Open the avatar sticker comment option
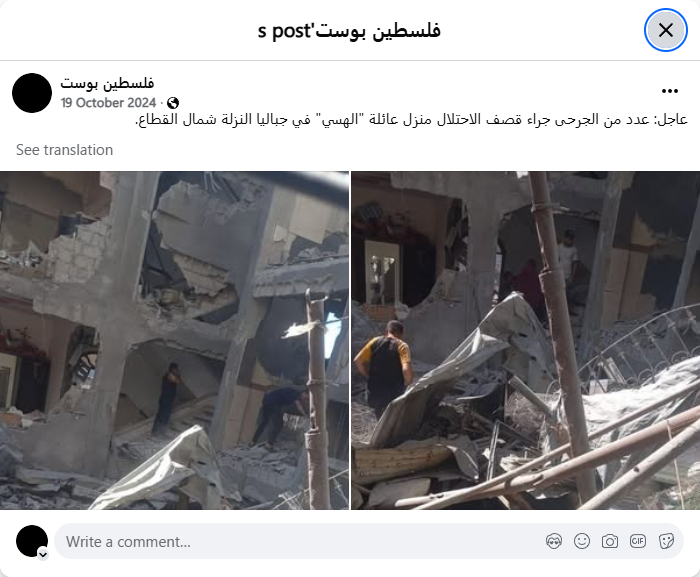700x577 pixels. (554, 541)
